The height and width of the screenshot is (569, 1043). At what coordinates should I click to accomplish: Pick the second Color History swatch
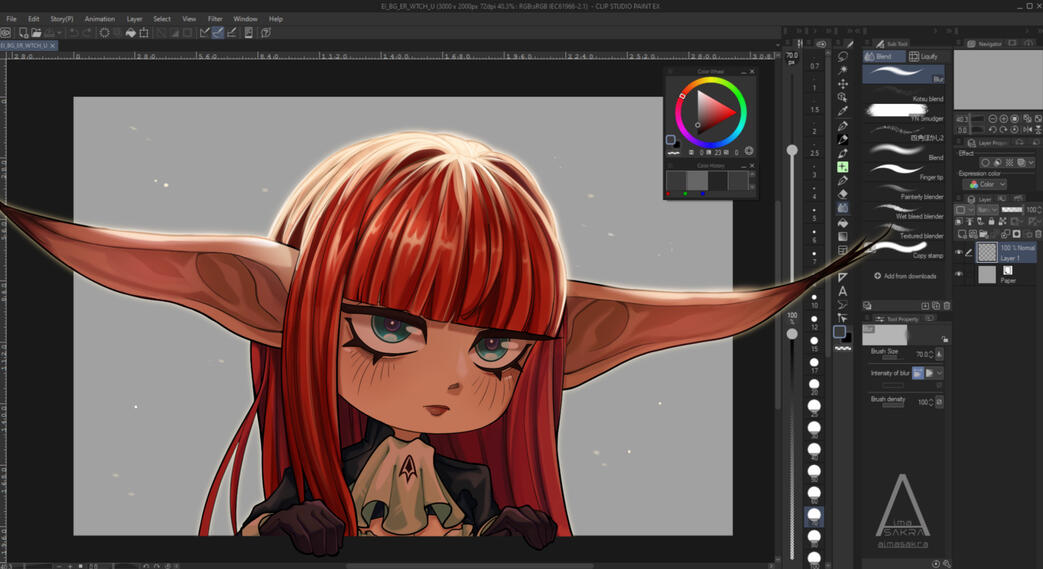point(696,180)
